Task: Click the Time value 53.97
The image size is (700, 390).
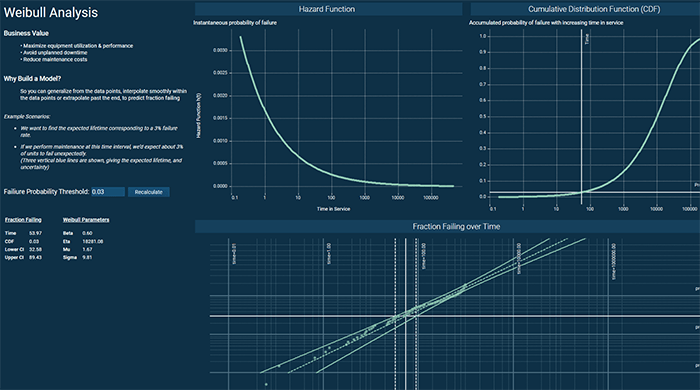Action: point(35,233)
